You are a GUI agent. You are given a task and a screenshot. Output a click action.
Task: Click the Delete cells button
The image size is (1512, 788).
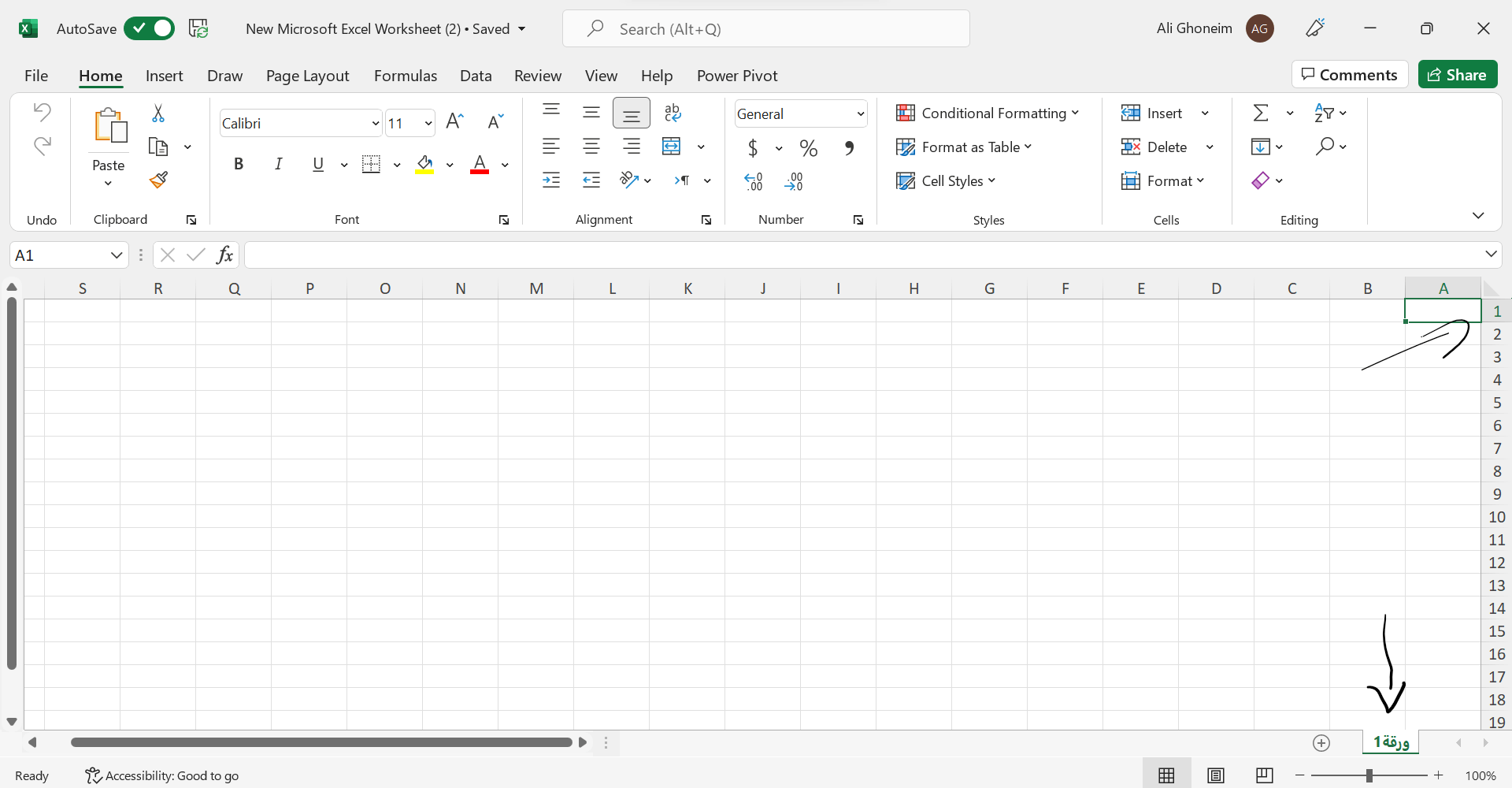(x=1155, y=147)
